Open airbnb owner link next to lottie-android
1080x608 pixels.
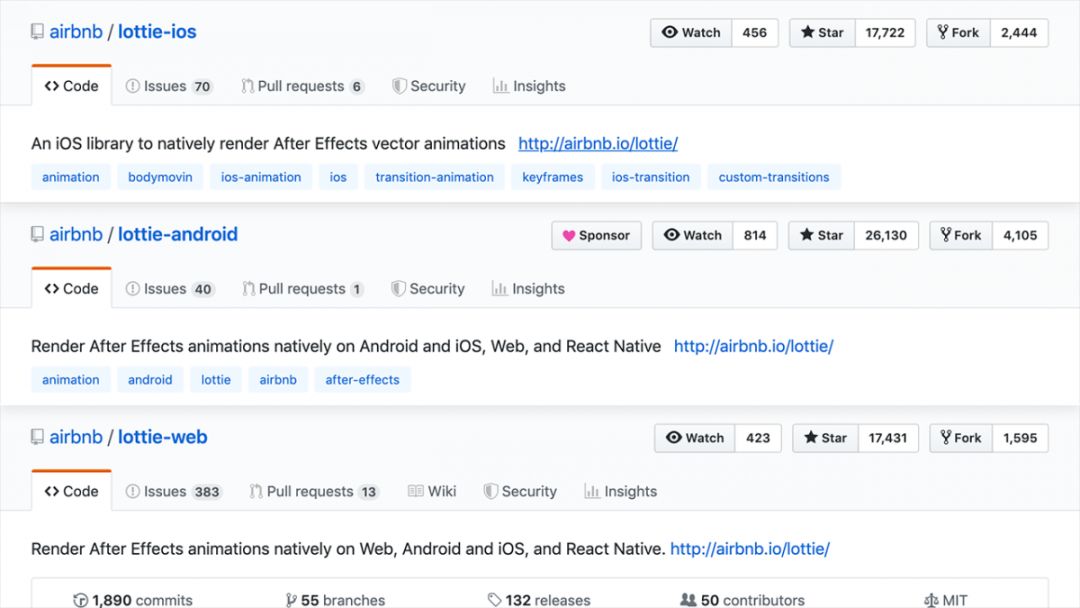76,234
